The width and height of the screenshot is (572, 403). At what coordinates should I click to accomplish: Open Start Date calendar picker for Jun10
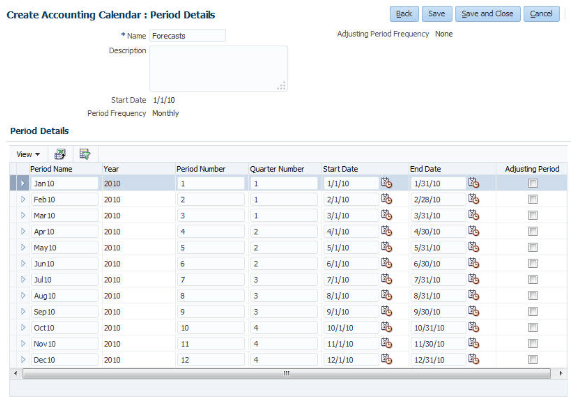[386, 263]
